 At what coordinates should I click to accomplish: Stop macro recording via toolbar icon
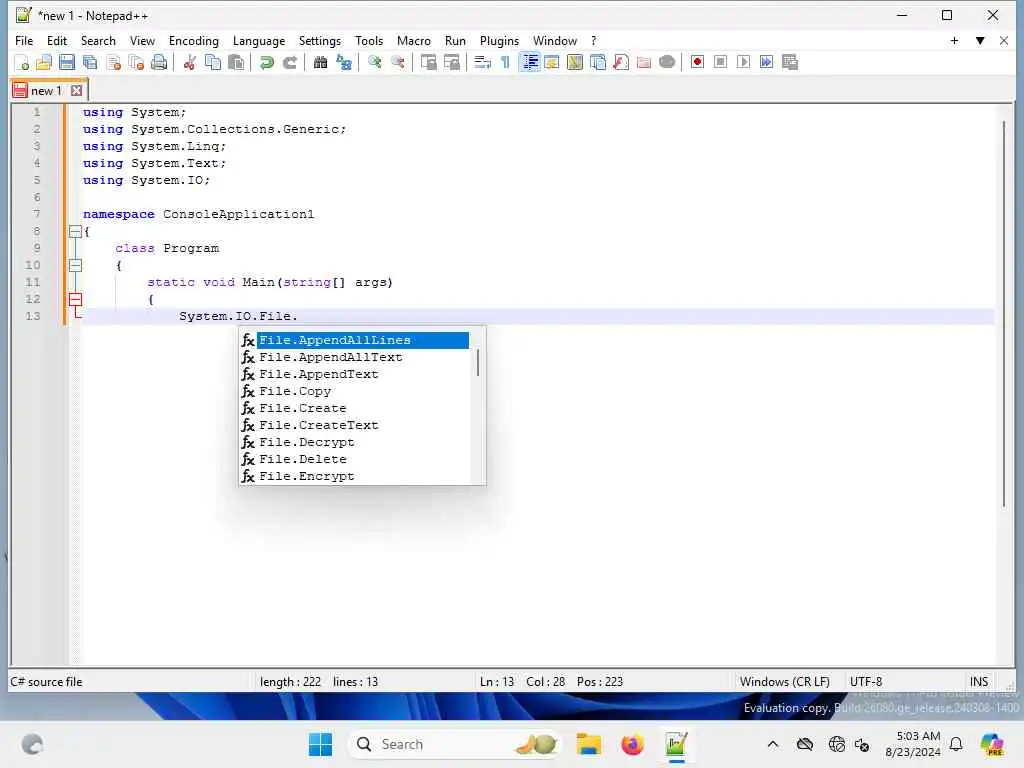coord(720,62)
